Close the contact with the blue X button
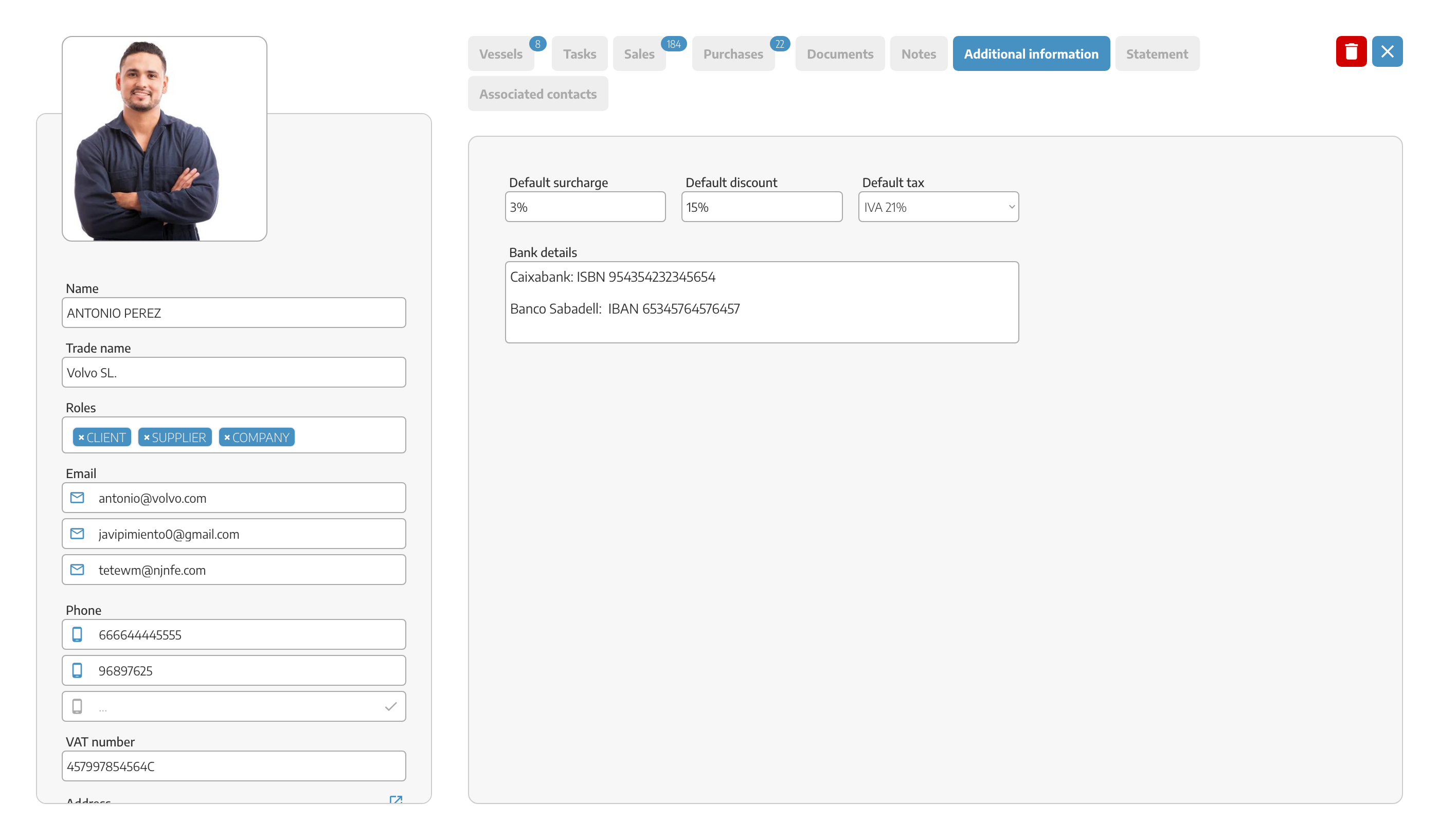1439x840 pixels. tap(1387, 52)
